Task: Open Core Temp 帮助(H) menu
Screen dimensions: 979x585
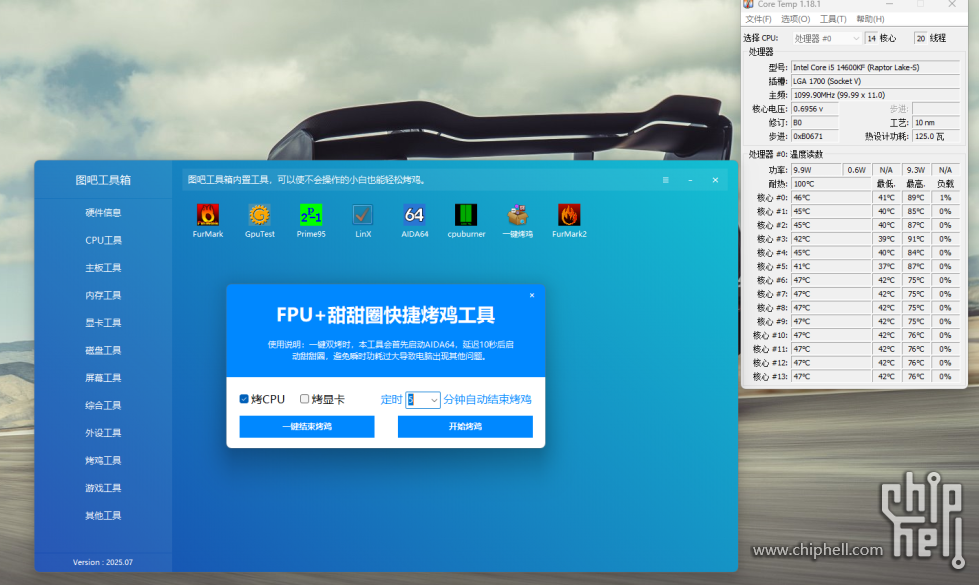Action: click(x=870, y=19)
